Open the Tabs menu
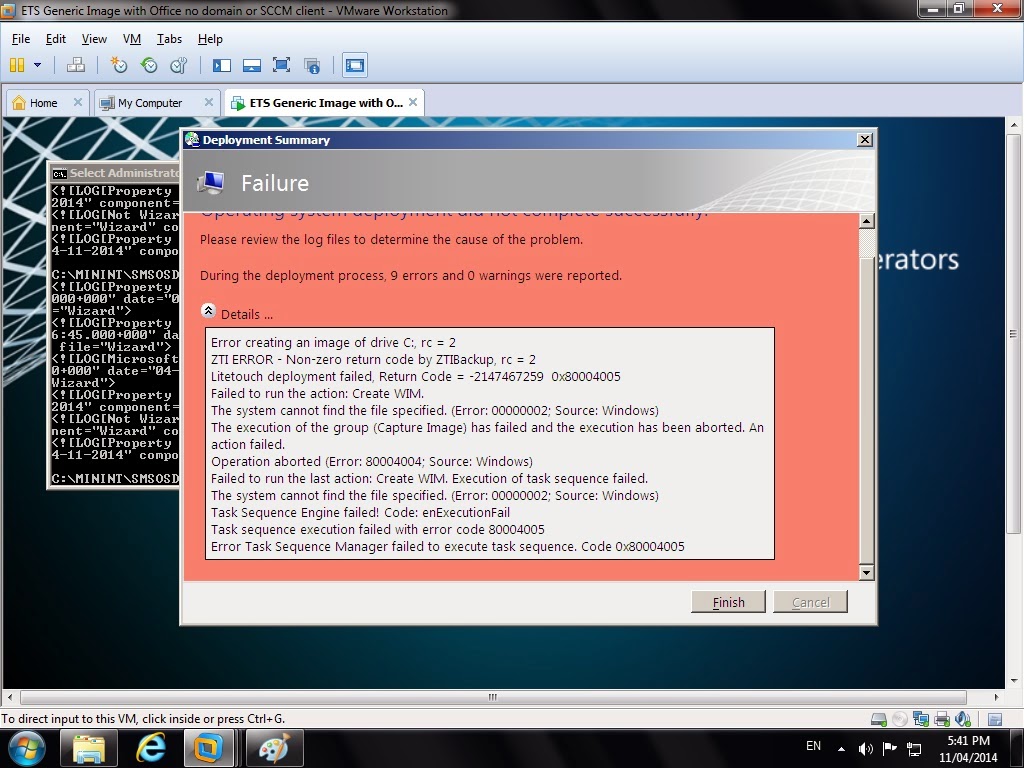Viewport: 1024px width, 768px height. click(169, 39)
